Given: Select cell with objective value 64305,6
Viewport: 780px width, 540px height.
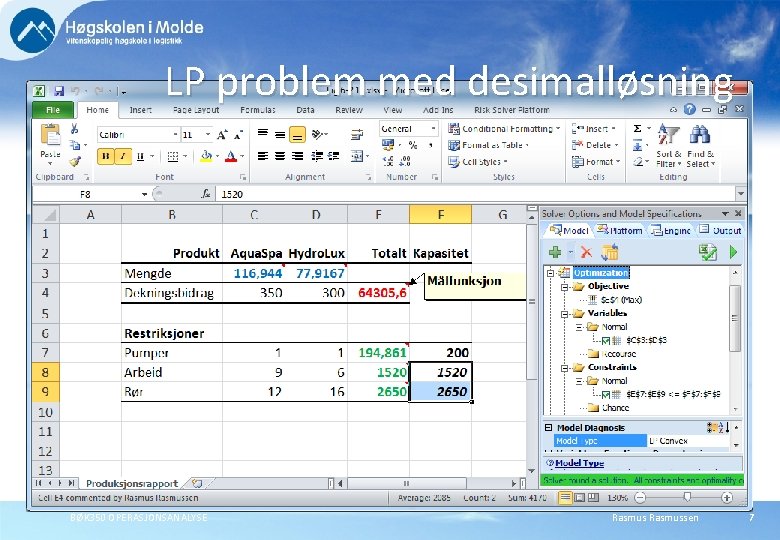Looking at the screenshot, I should pyautogui.click(x=379, y=293).
